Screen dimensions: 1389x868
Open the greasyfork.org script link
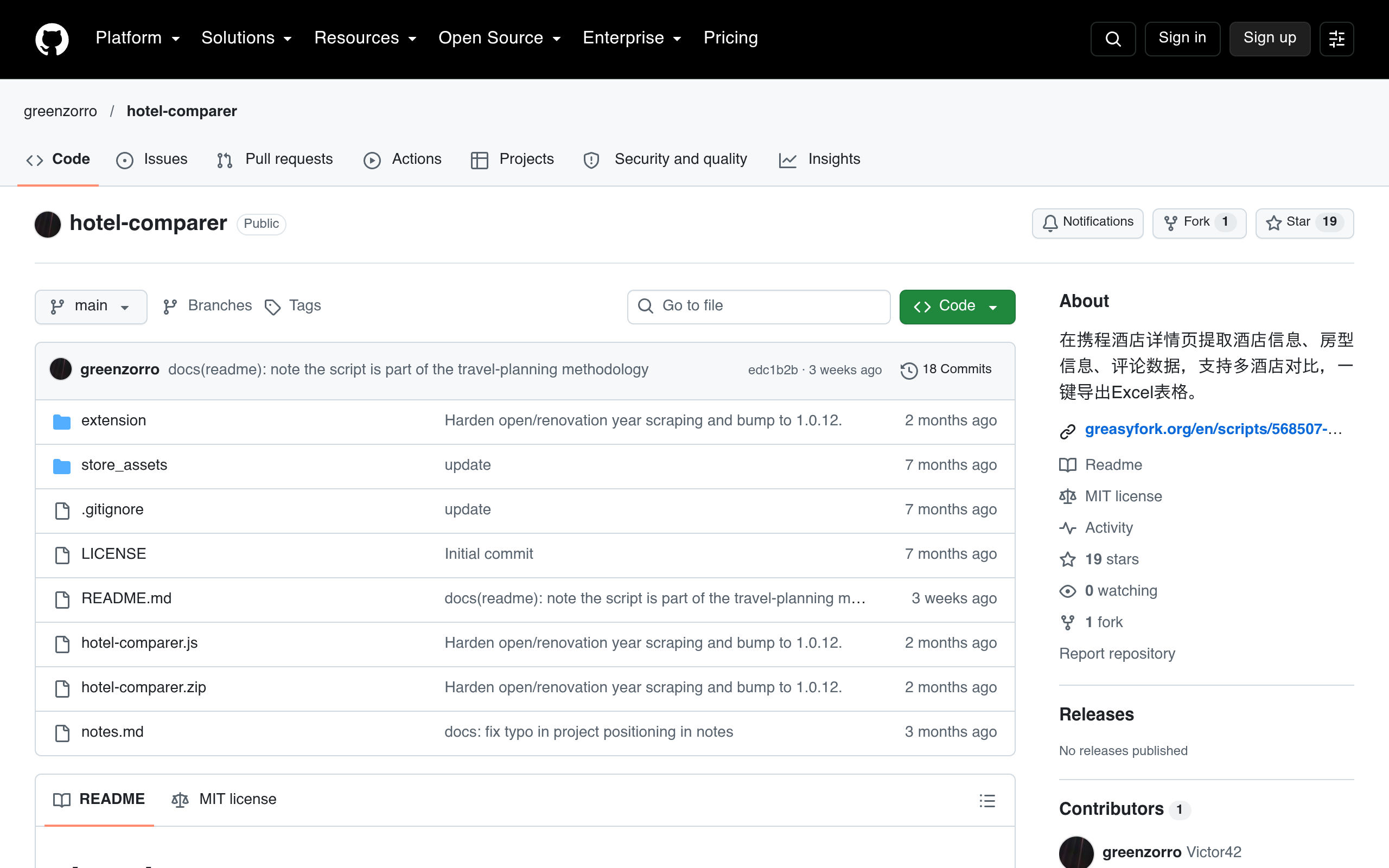click(x=1213, y=430)
